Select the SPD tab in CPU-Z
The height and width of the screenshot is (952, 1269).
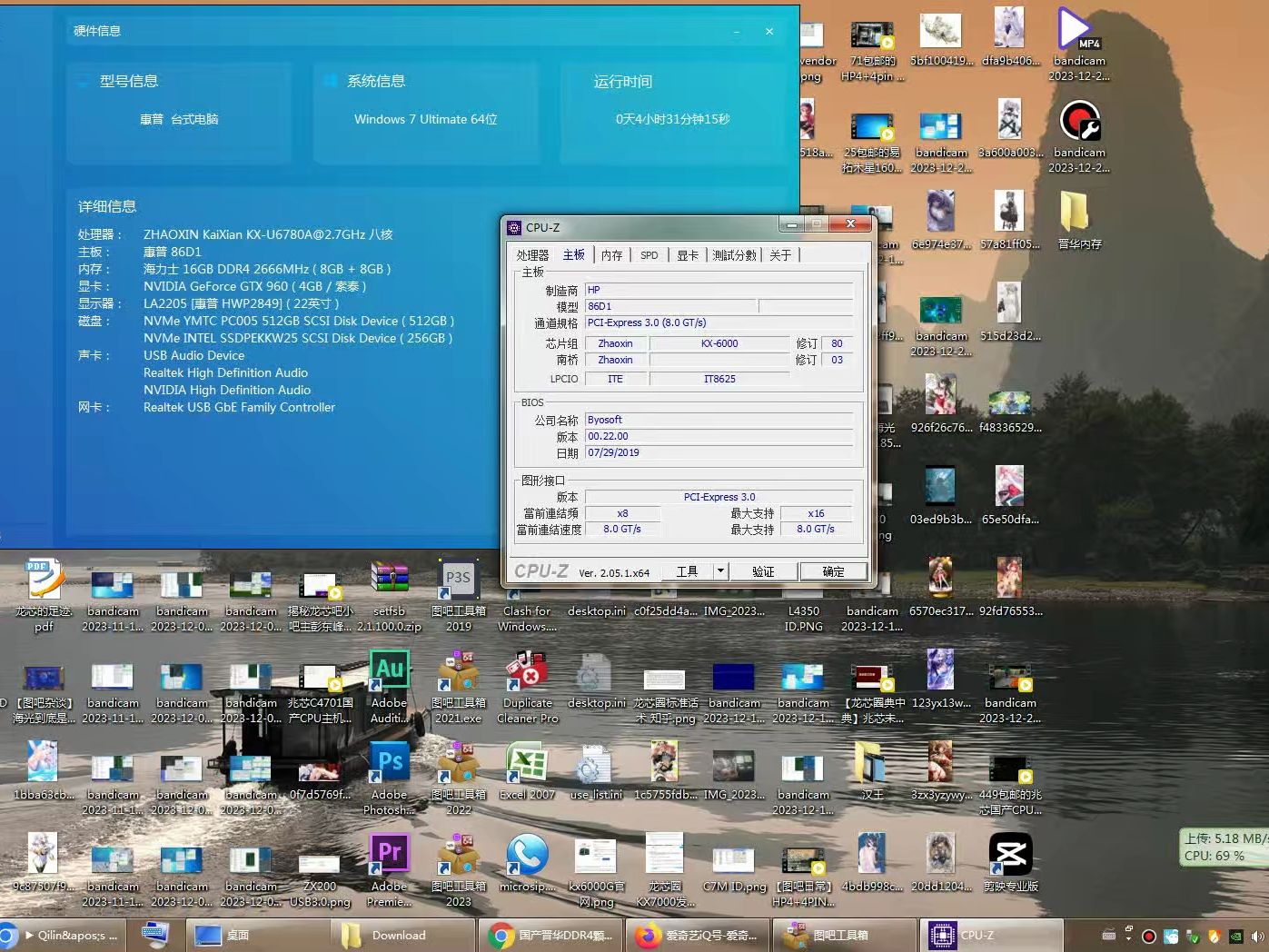[x=649, y=255]
